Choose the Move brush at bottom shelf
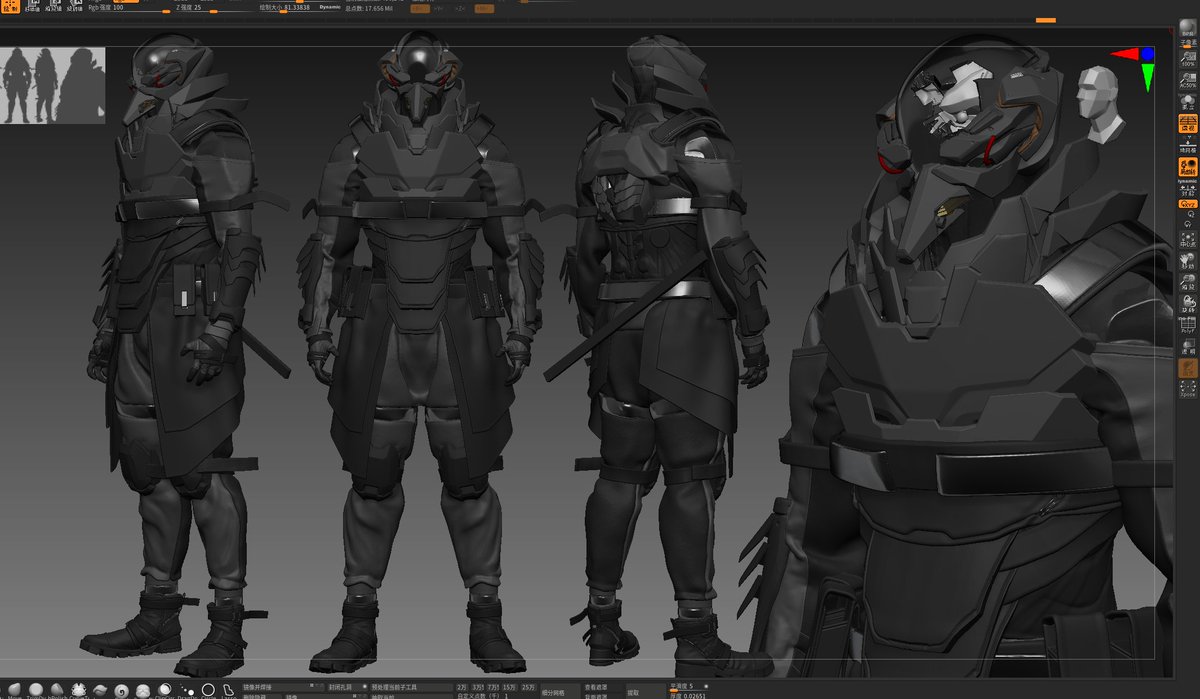 pos(15,691)
